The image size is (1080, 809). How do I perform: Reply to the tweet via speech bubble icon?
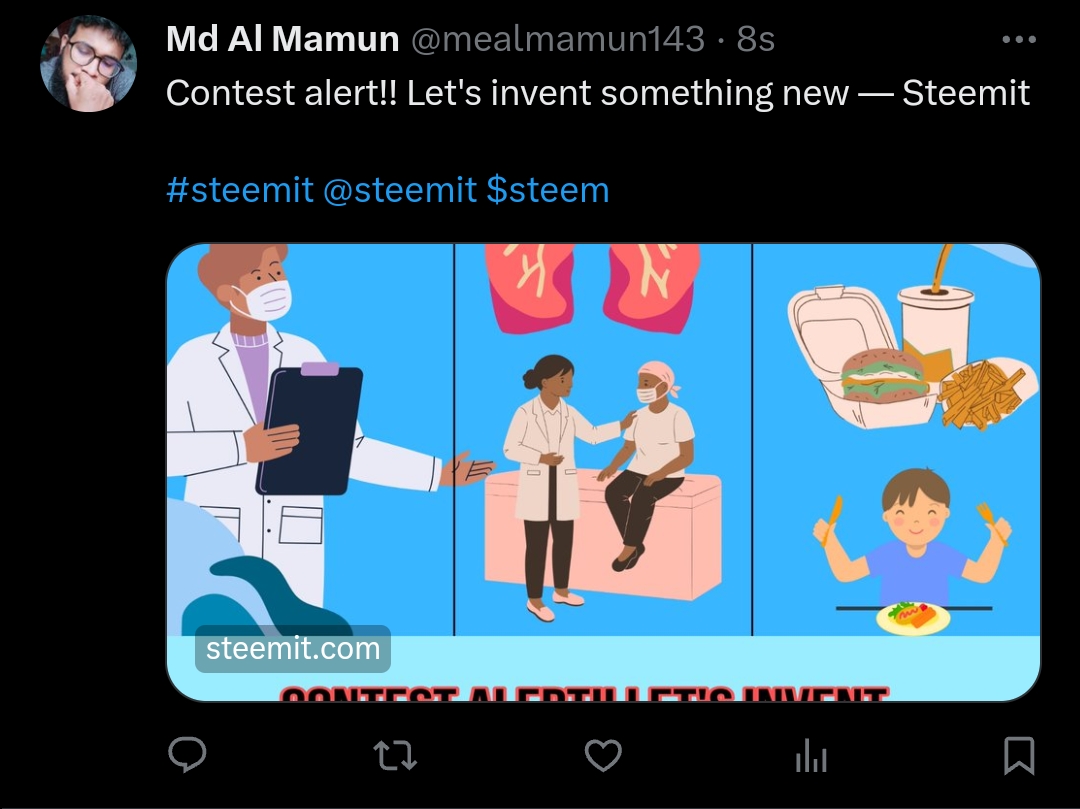click(187, 755)
